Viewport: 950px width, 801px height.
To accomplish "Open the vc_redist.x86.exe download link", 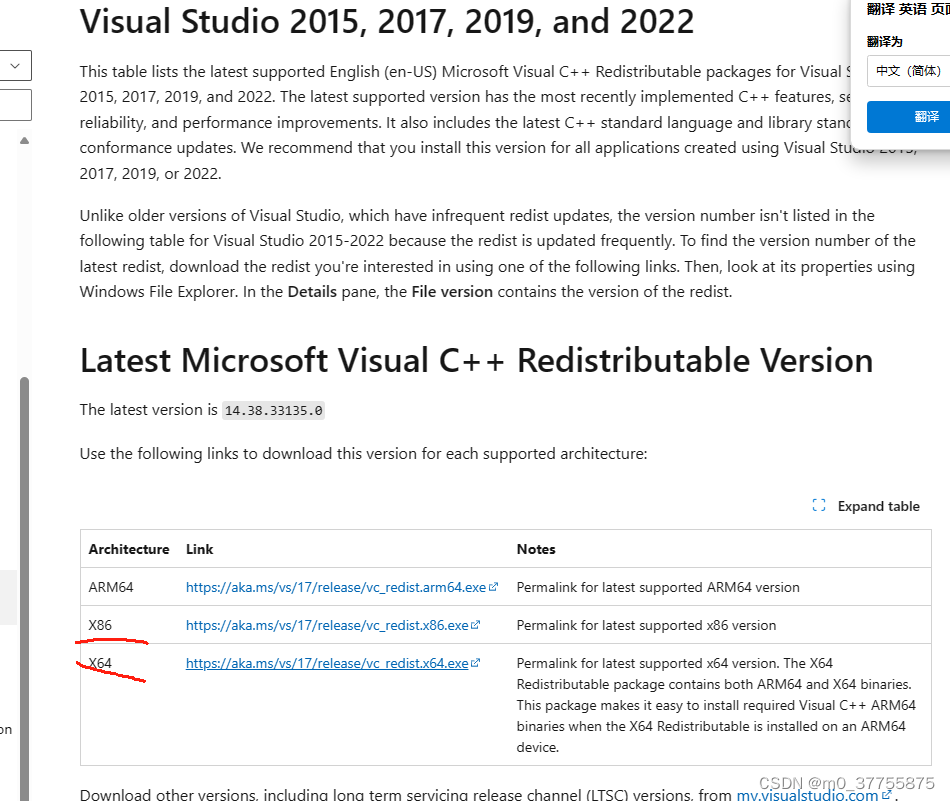I will tap(327, 625).
